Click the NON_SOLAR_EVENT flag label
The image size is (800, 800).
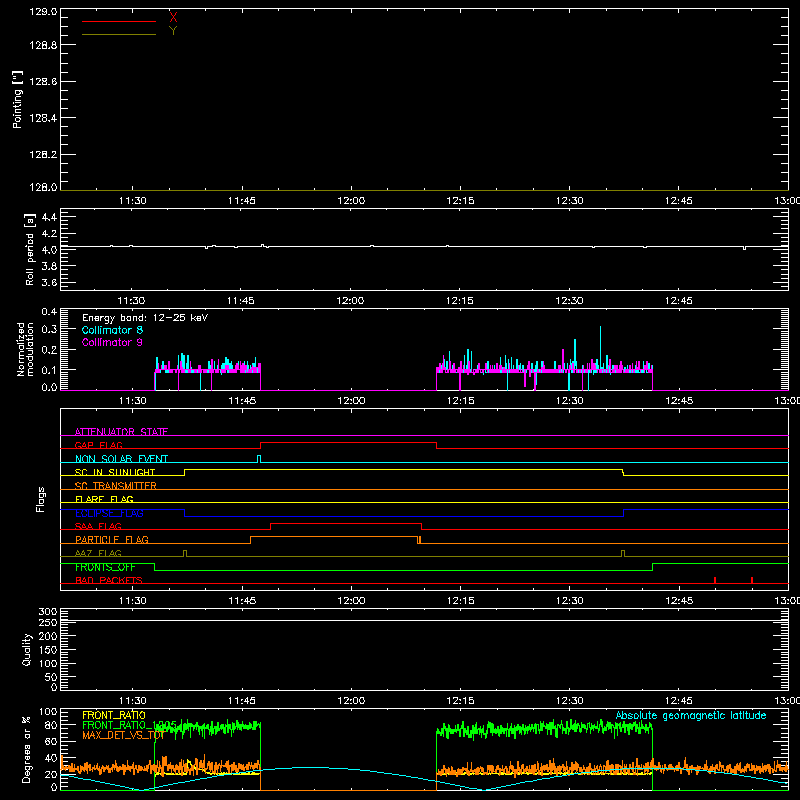[x=121, y=459]
